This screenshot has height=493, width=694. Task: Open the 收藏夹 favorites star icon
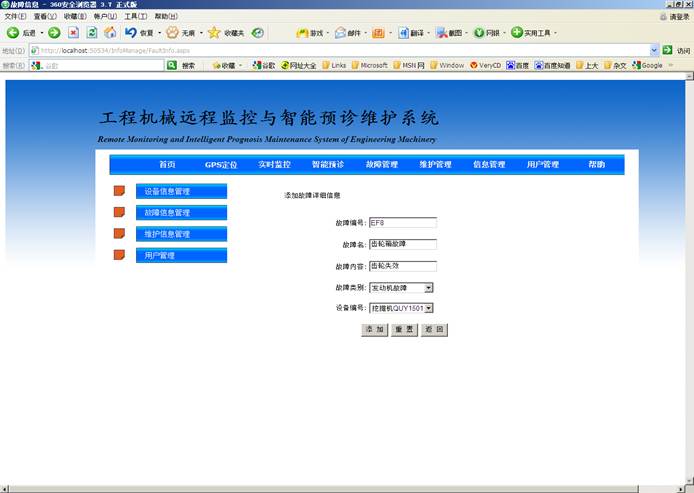214,33
